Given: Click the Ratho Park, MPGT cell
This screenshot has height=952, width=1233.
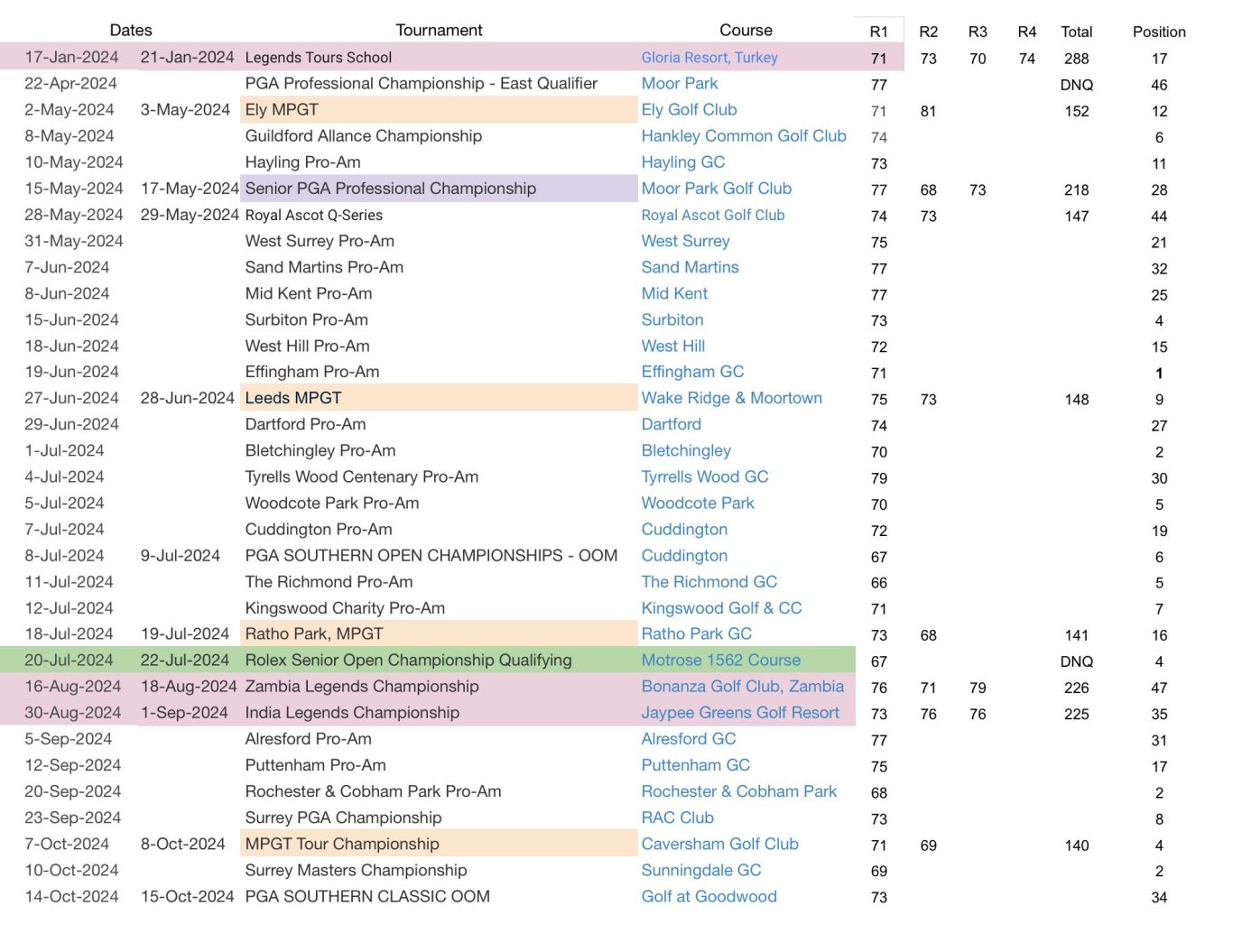Looking at the screenshot, I should pyautogui.click(x=440, y=633).
